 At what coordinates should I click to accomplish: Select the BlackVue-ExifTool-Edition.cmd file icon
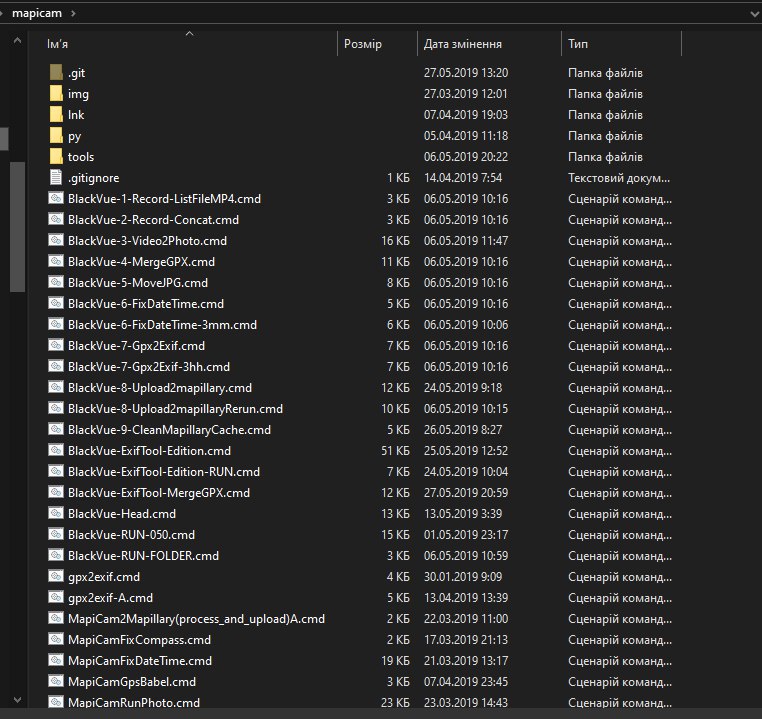56,450
